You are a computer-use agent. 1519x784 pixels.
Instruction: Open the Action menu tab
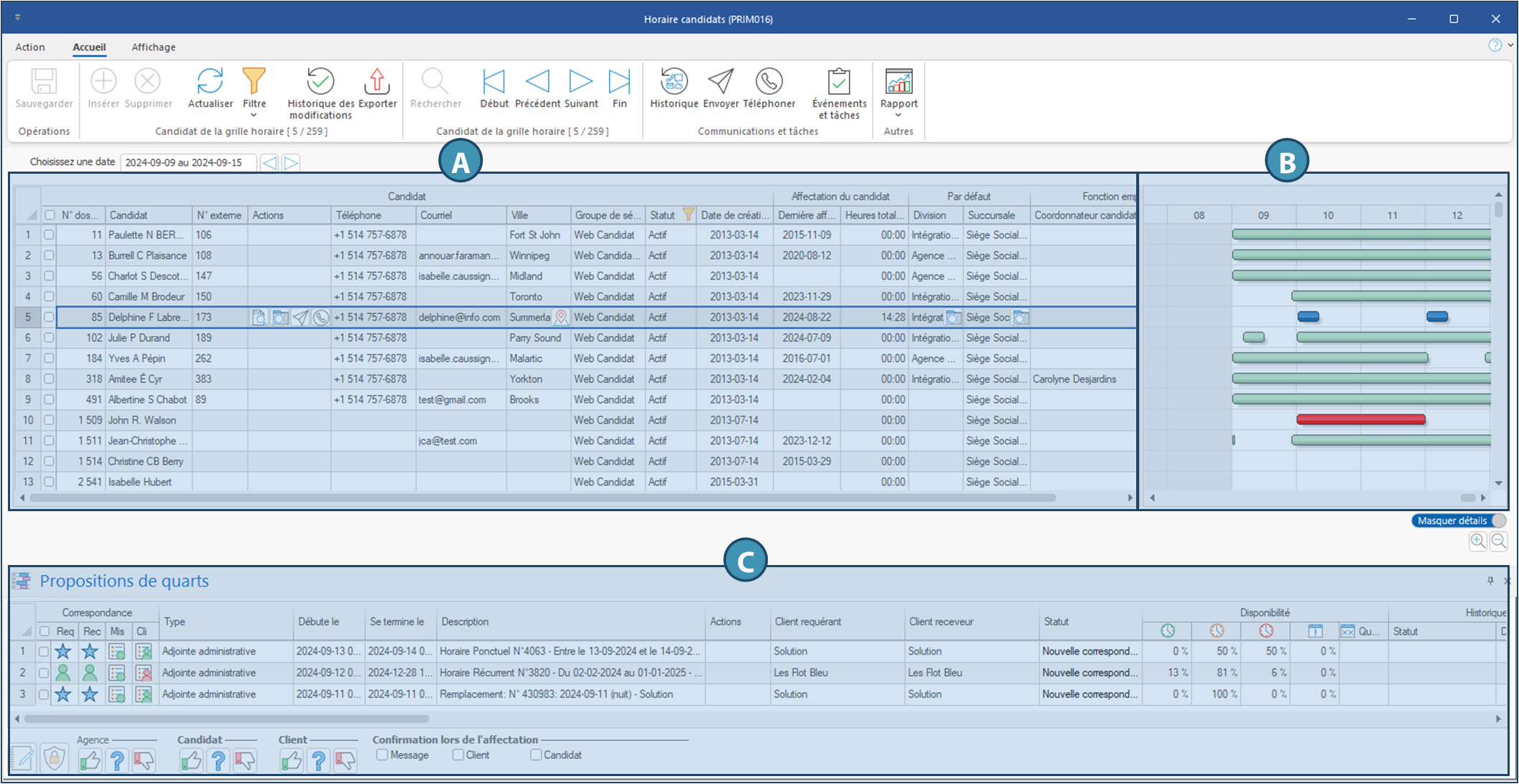click(30, 47)
